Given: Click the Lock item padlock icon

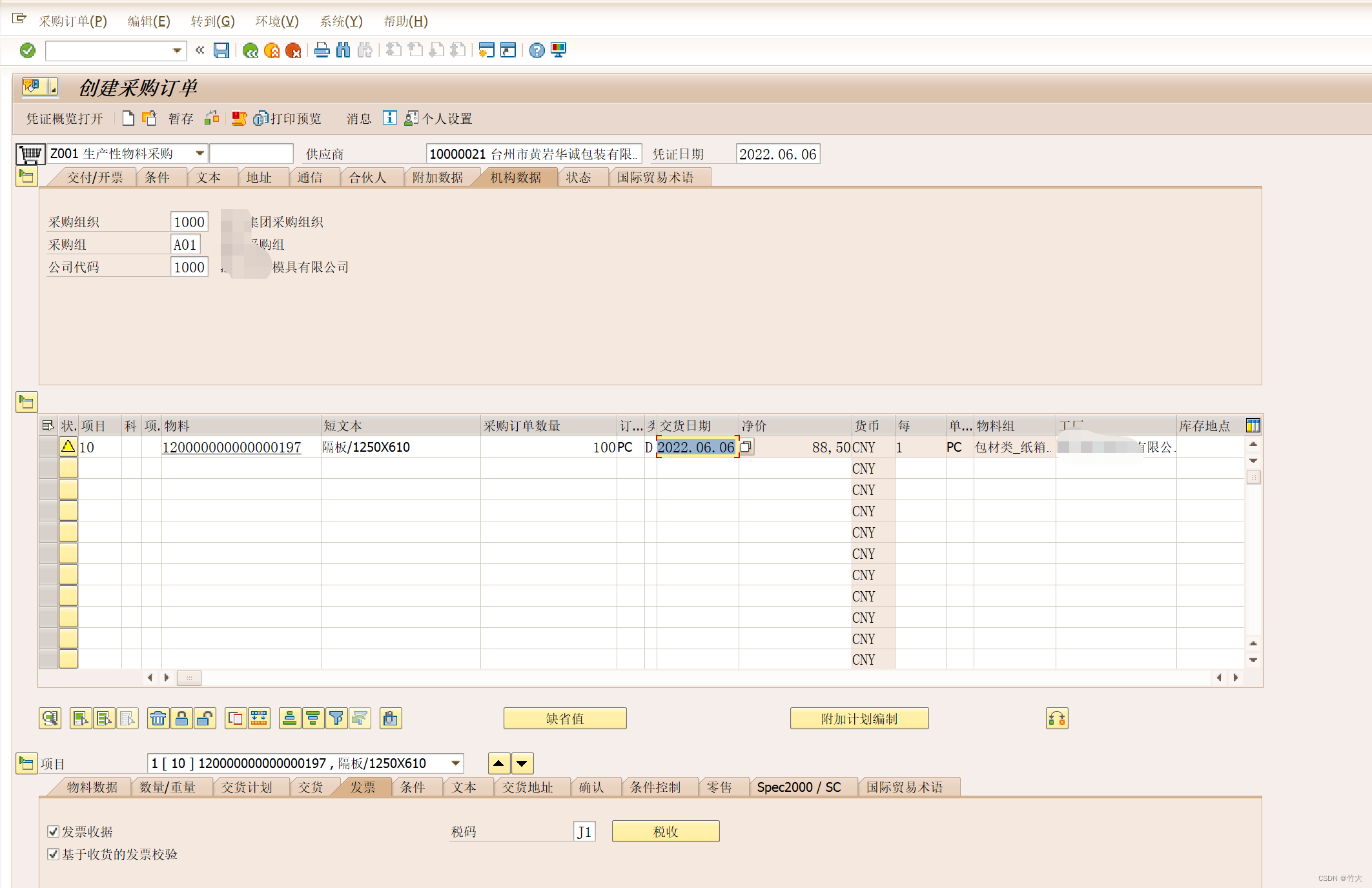Looking at the screenshot, I should 182,718.
